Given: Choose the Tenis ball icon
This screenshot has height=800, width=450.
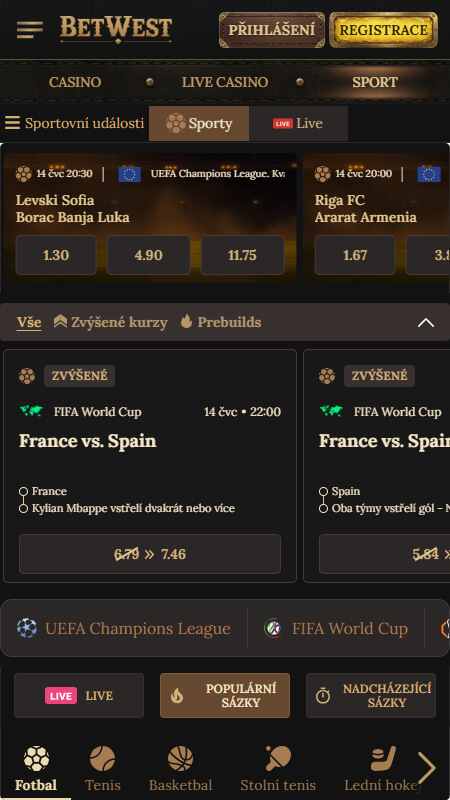Looking at the screenshot, I should (103, 759).
